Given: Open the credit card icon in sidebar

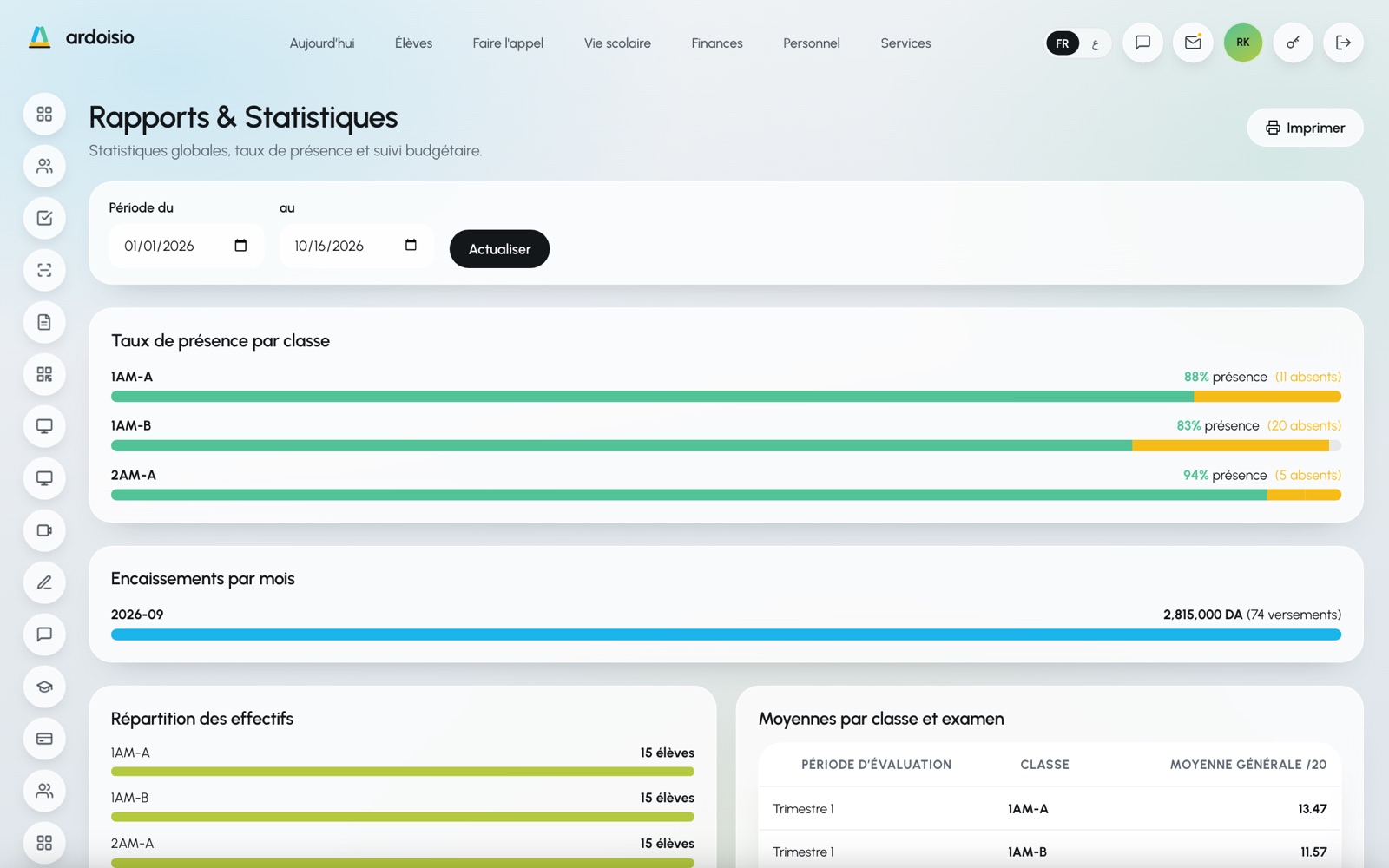Looking at the screenshot, I should [44, 739].
